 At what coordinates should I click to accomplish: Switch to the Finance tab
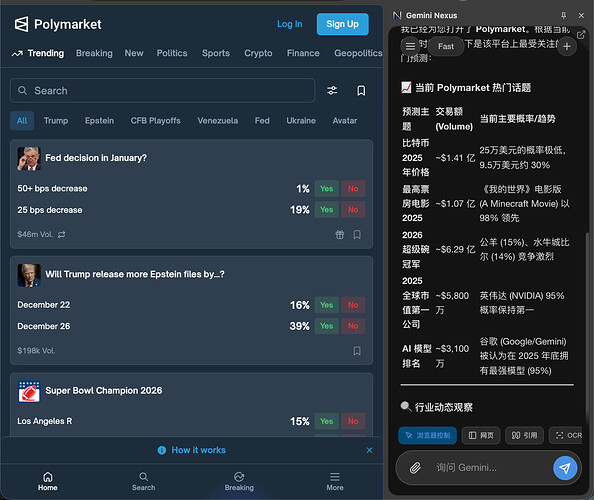tap(303, 53)
